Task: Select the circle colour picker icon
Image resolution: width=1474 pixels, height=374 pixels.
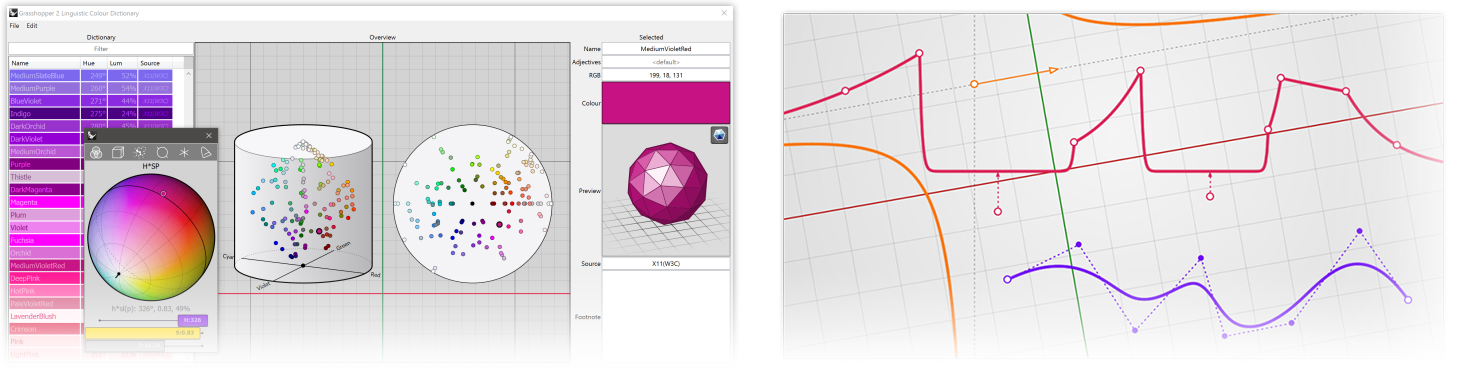Action: pos(162,152)
